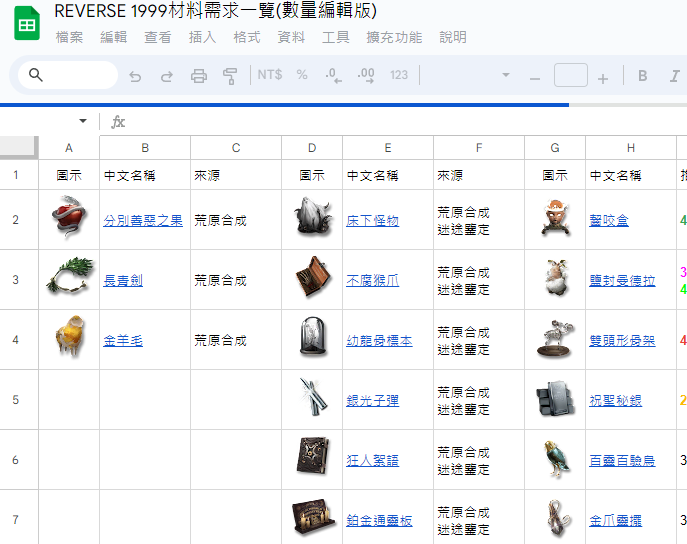
Task: Click the decrease decimal places icon
Action: [x=334, y=75]
